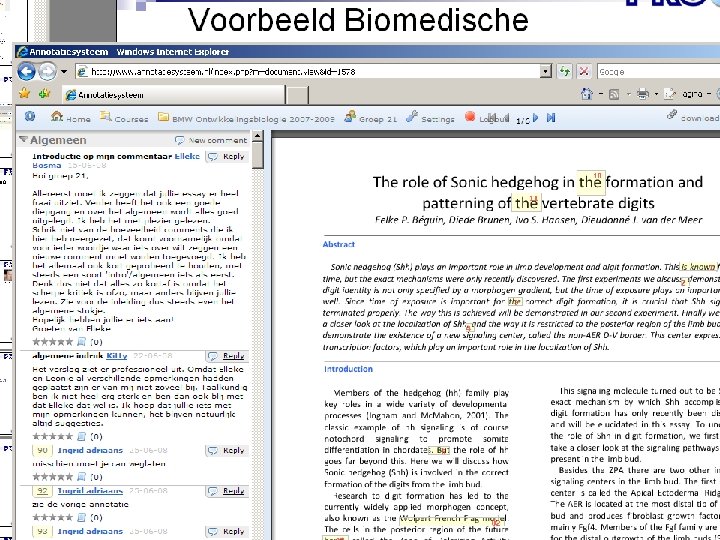This screenshot has width=720, height=540.
Task: Add to Favorites with the green plus star
Action: click(45, 94)
